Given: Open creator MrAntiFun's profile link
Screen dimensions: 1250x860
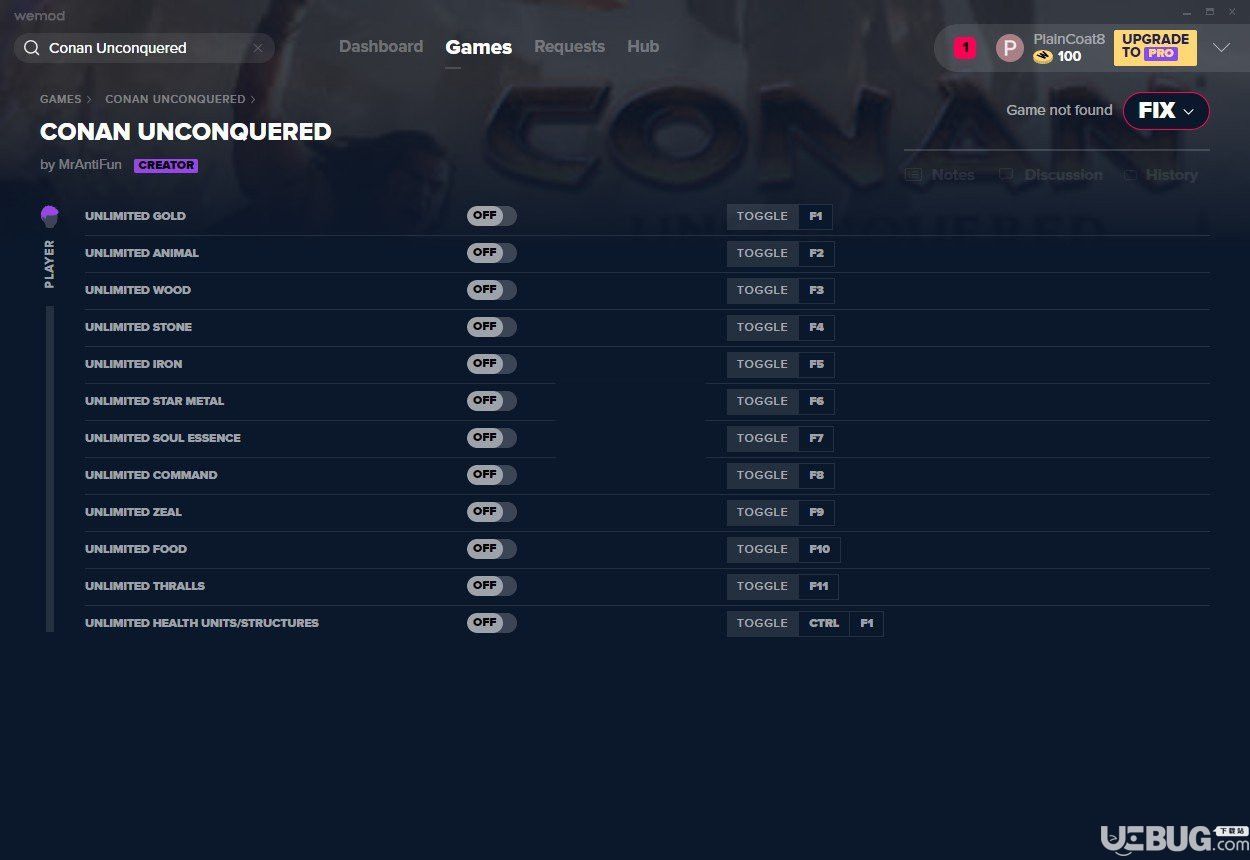Looking at the screenshot, I should pyautogui.click(x=88, y=165).
